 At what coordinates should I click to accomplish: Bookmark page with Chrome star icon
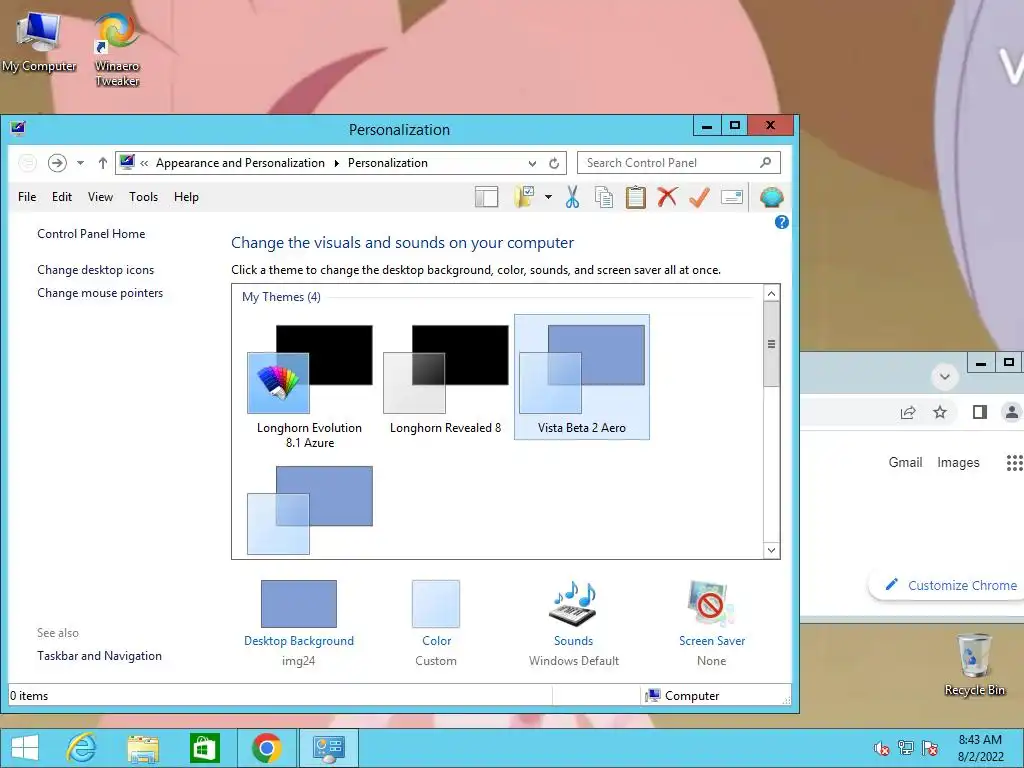tap(940, 412)
